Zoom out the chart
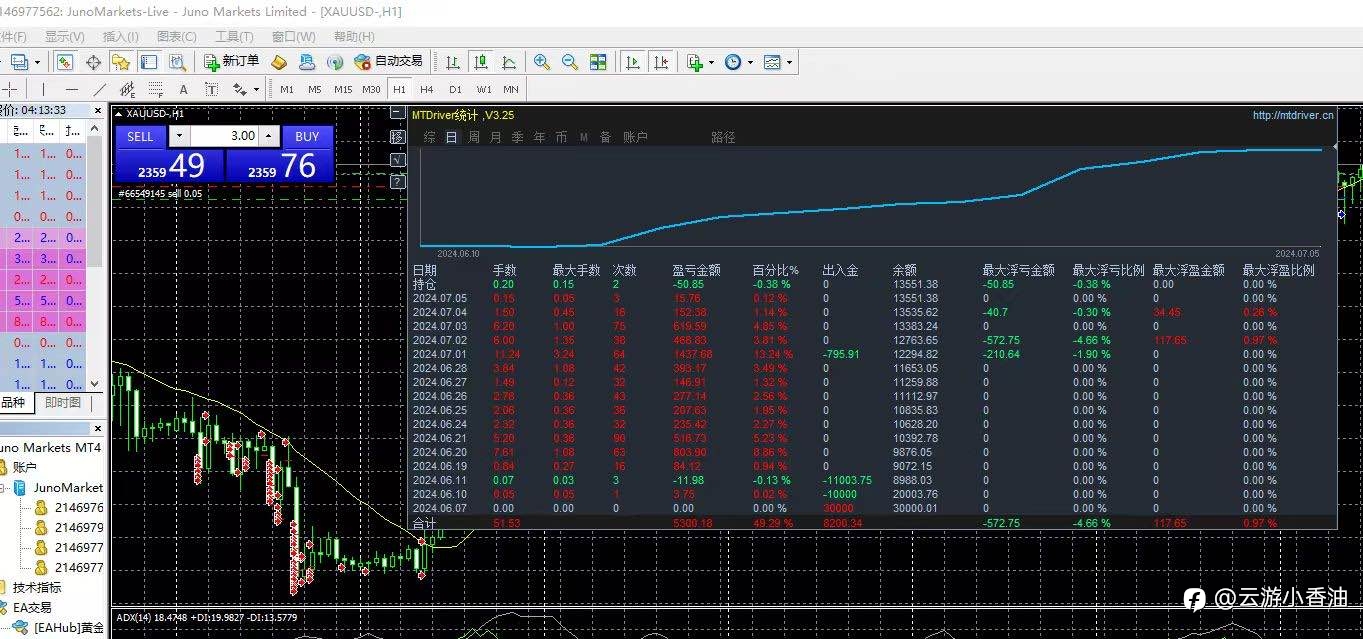This screenshot has height=639, width=1363. (x=570, y=62)
